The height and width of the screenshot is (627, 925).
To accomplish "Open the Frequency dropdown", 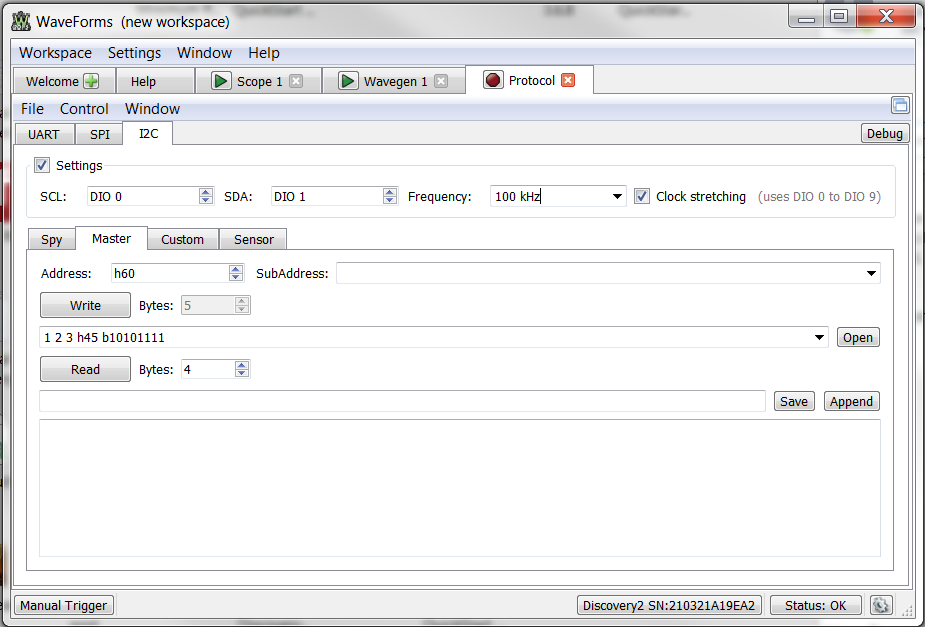I will 617,196.
